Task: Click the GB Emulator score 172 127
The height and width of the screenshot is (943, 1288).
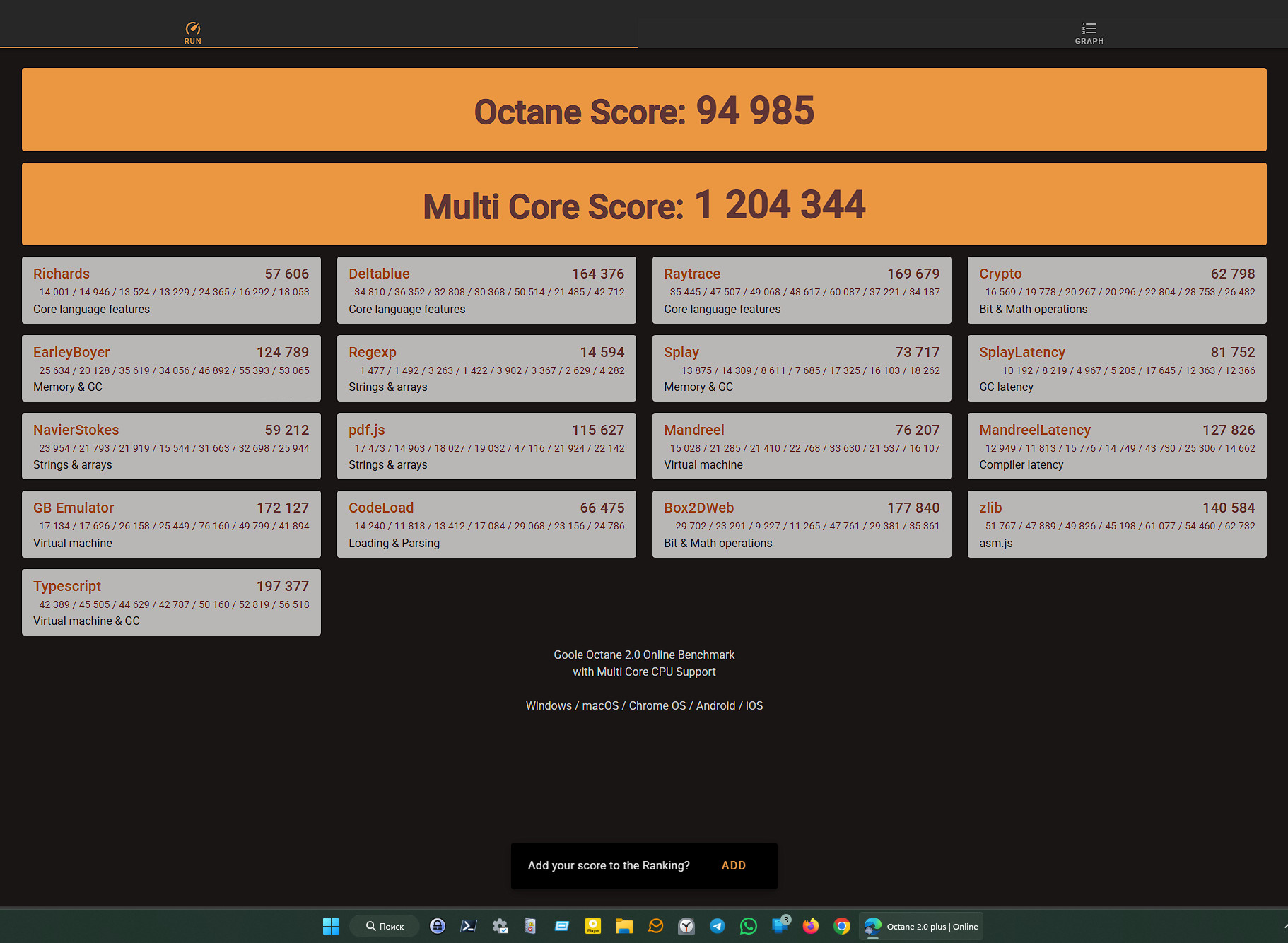Action: (283, 508)
